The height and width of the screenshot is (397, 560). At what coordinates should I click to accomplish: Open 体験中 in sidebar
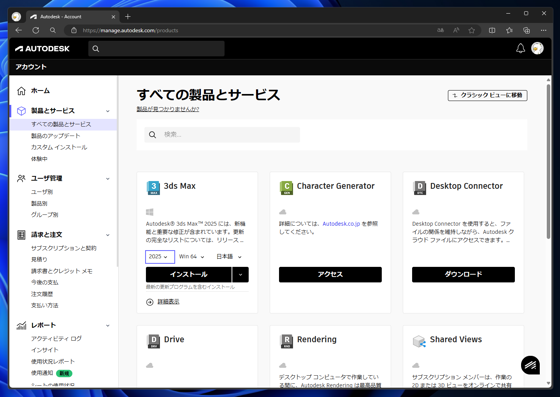(x=39, y=159)
